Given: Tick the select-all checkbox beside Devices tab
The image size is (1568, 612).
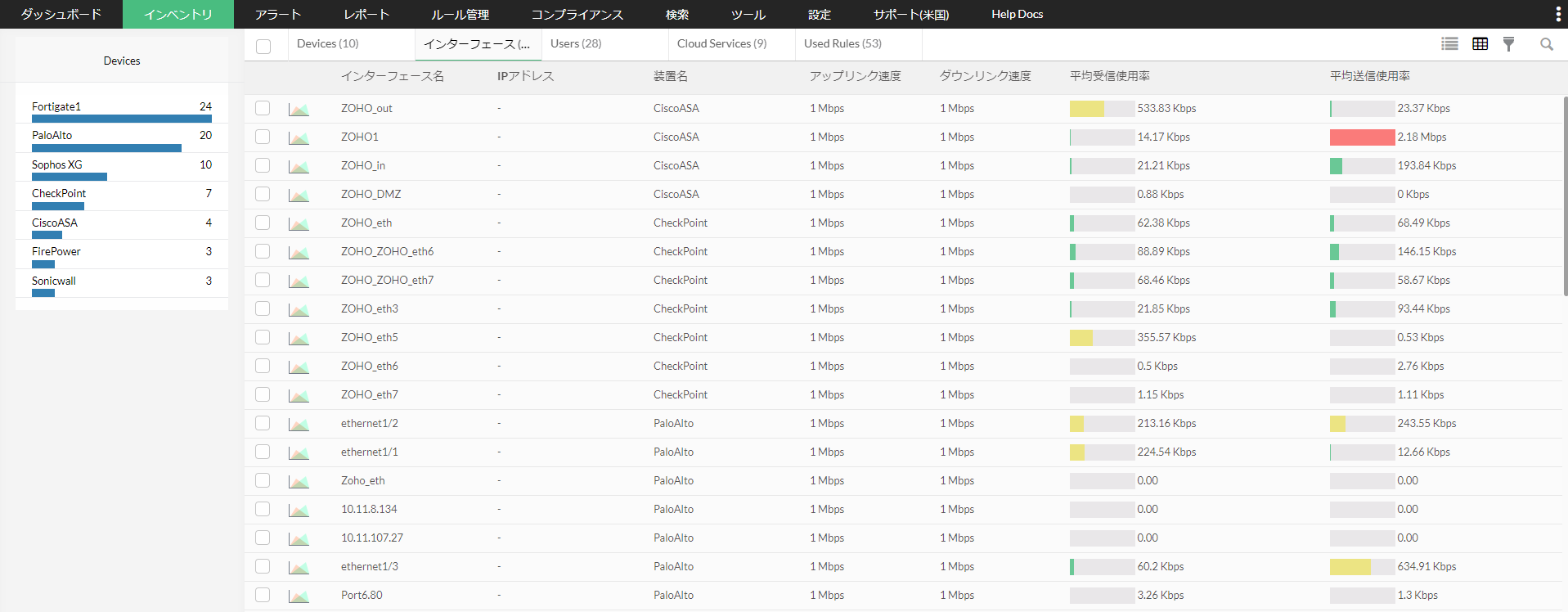Looking at the screenshot, I should coord(263,46).
